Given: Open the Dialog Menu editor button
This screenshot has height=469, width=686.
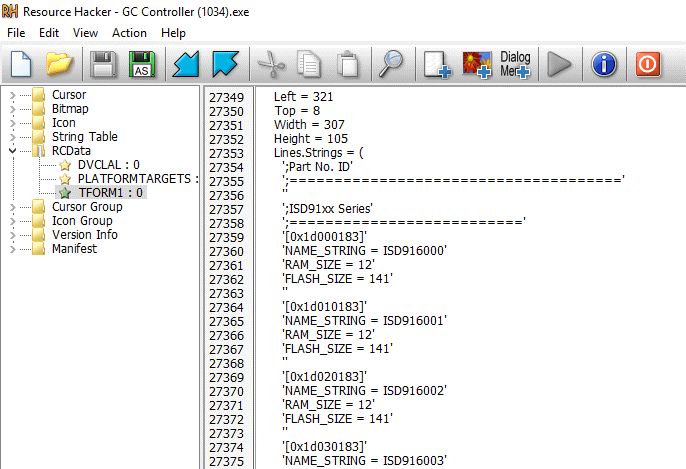Looking at the screenshot, I should pos(515,65).
